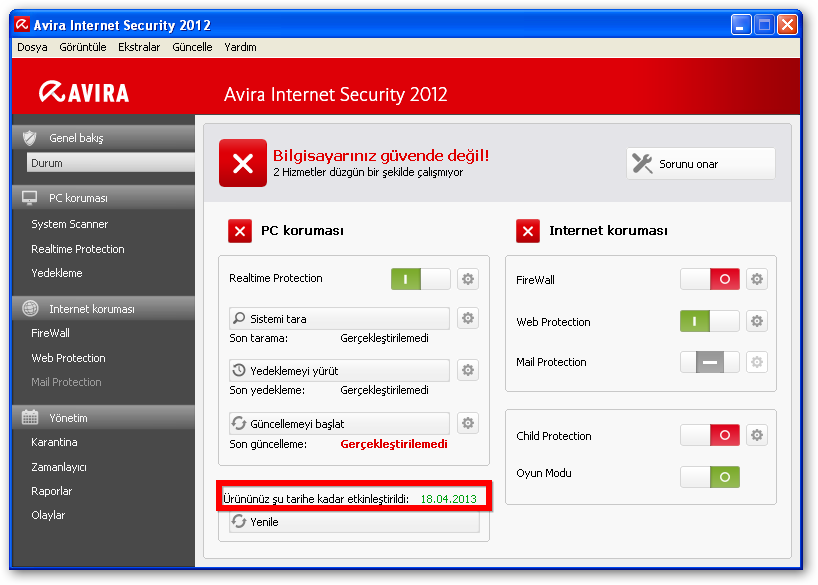The image size is (818, 585).
Task: Enable the FireWall switch
Action: tap(709, 279)
